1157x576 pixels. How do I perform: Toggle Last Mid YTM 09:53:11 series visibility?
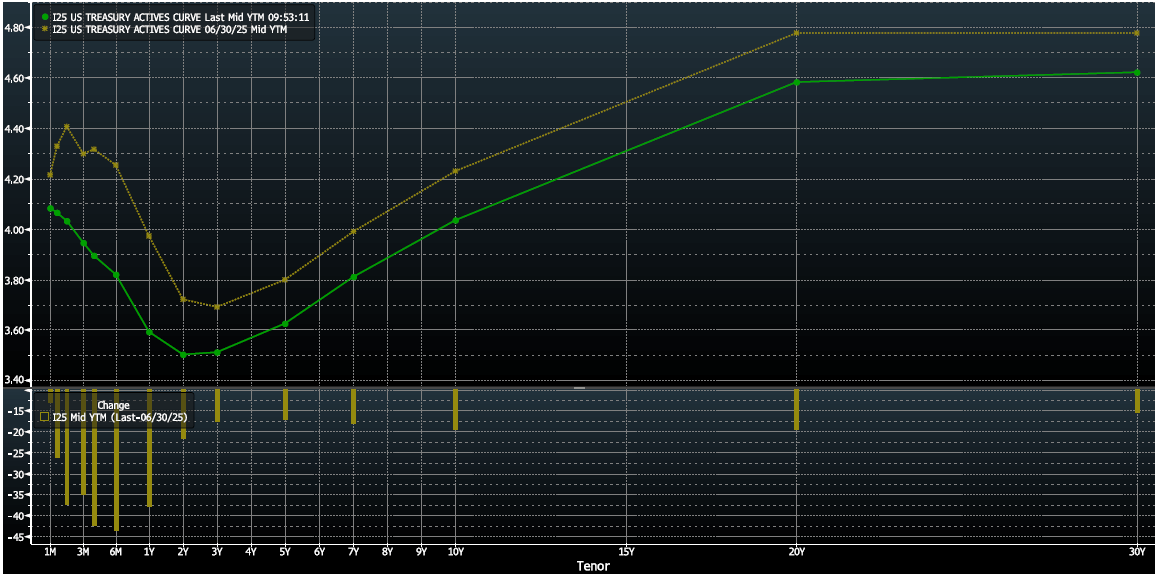tap(180, 18)
